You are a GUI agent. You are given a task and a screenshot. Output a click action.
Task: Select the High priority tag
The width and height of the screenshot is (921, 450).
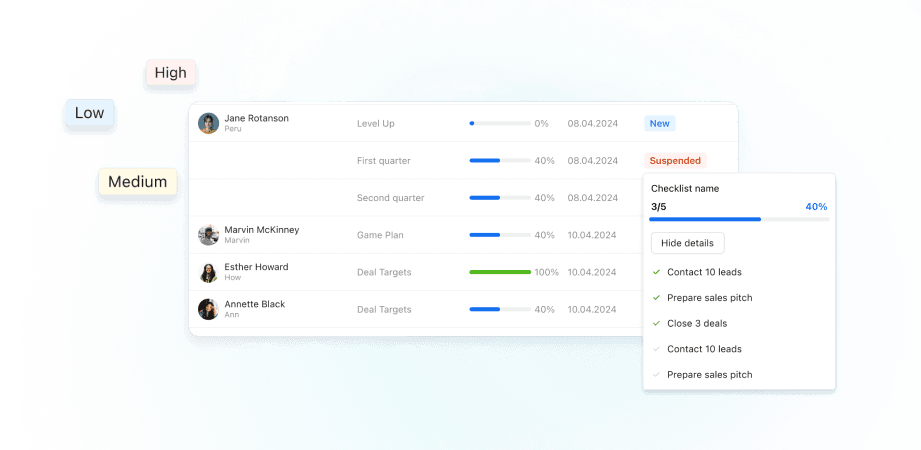pyautogui.click(x=171, y=73)
